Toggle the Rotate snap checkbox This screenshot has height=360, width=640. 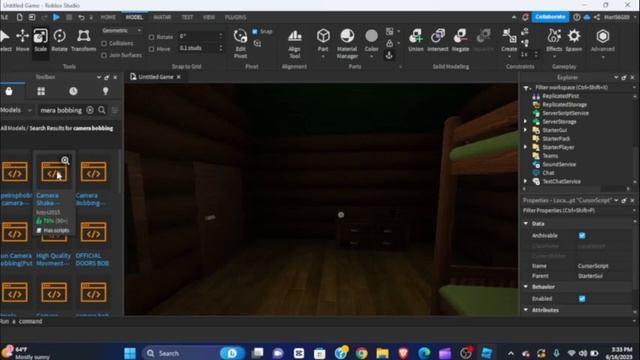point(151,37)
